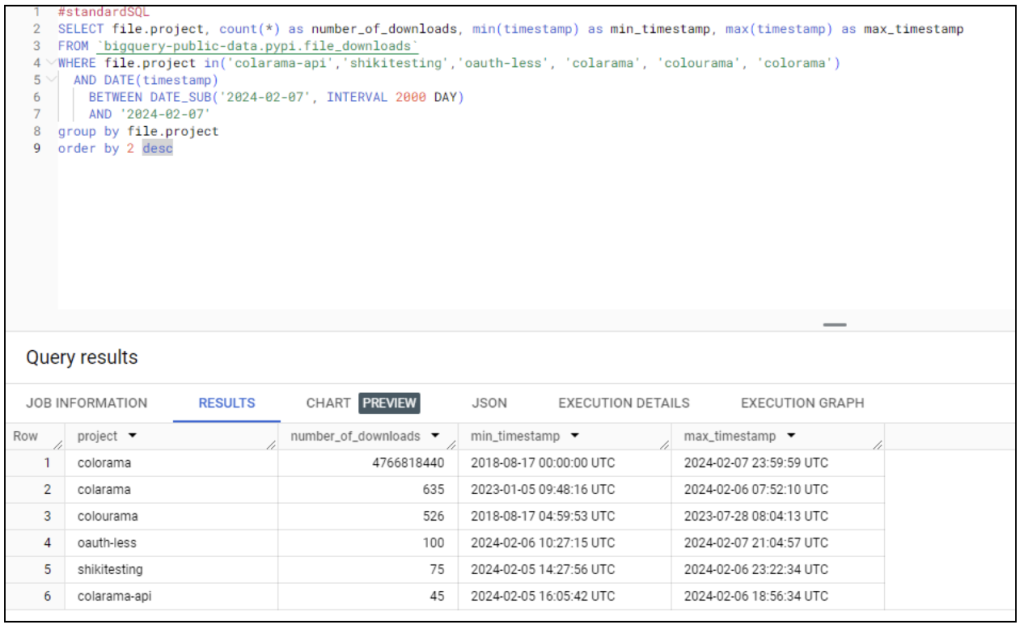Open the max_timestamp column menu arrow
This screenshot has height=629, width=1024.
[x=791, y=436]
